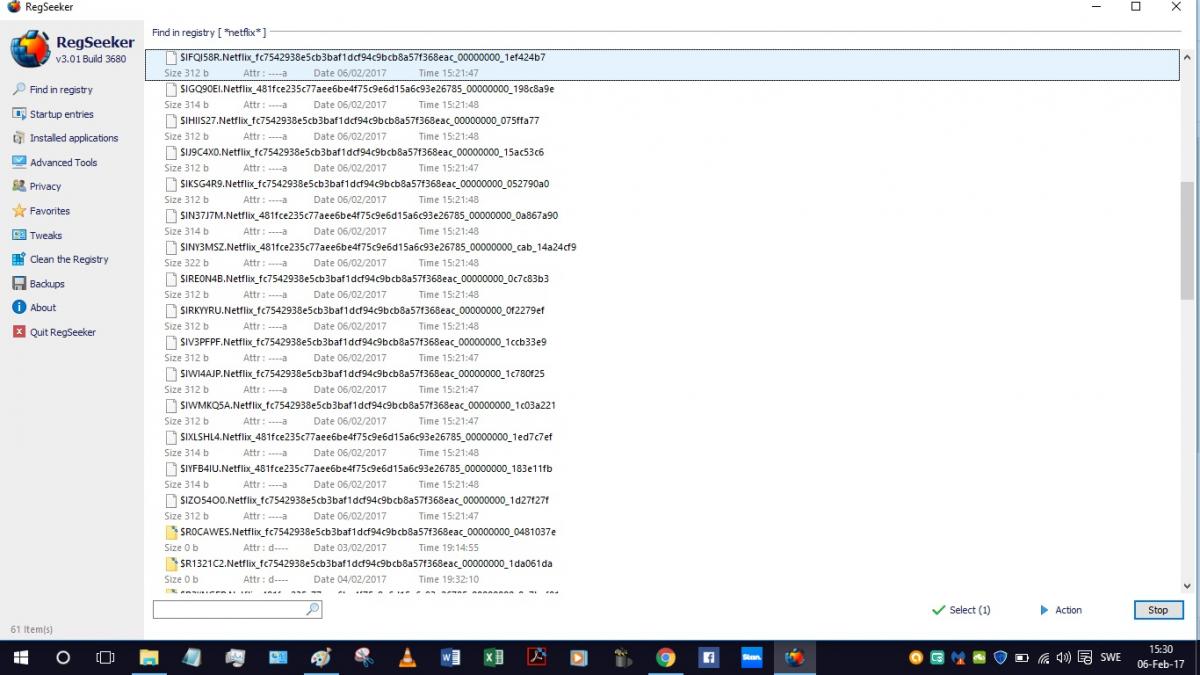Launch VLC media player from the taskbar
This screenshot has width=1200, height=675.
[x=407, y=658]
